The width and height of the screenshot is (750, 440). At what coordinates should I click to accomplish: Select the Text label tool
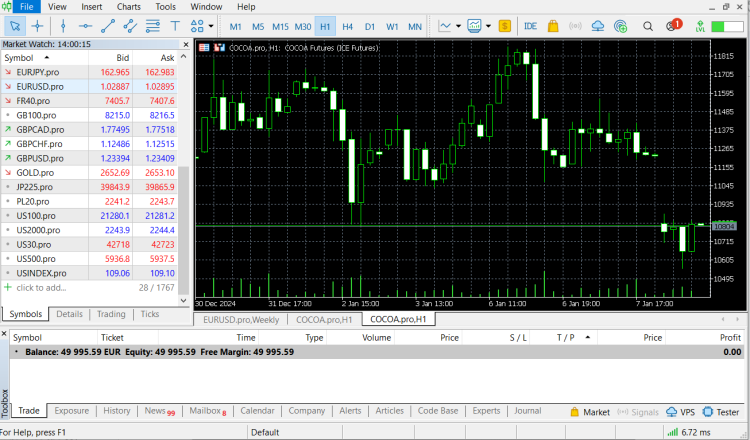click(x=176, y=26)
